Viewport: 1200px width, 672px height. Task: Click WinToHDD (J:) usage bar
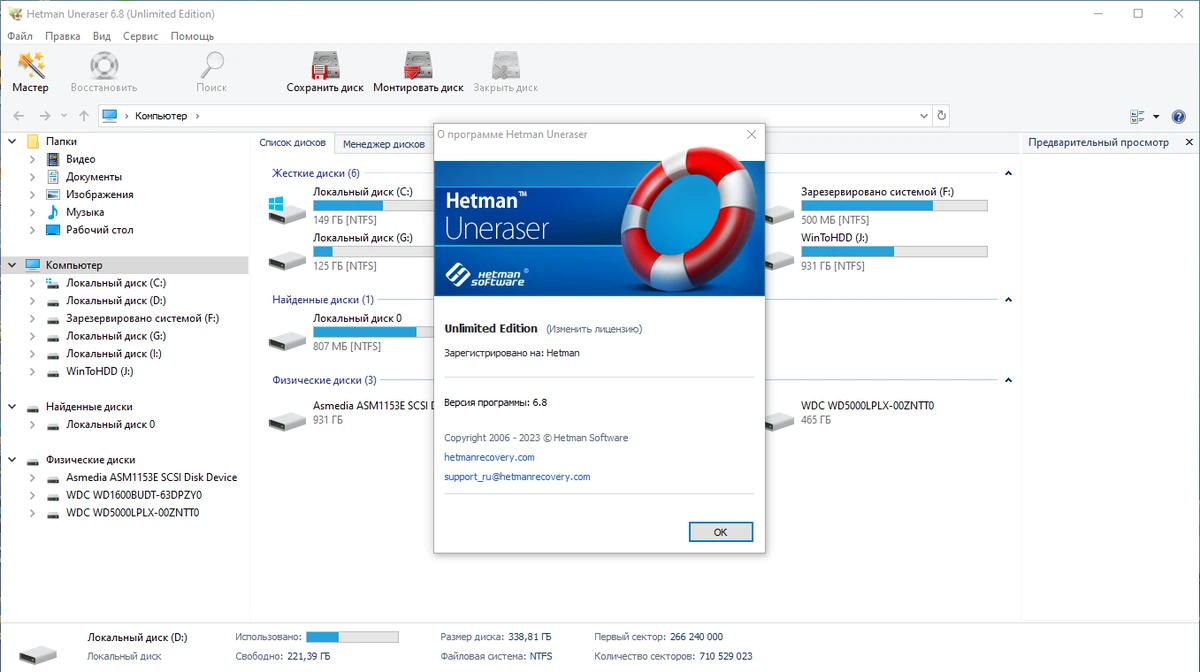point(894,251)
